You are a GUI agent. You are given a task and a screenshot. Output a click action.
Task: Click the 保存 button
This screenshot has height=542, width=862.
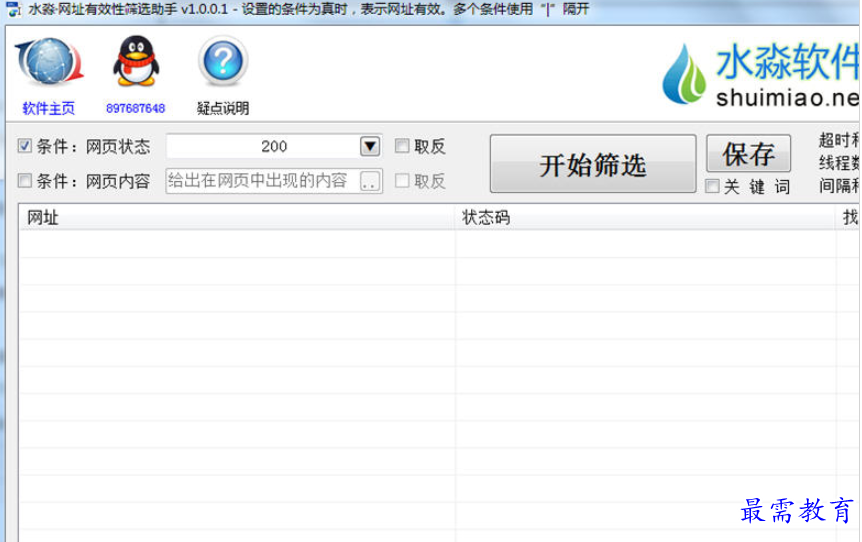point(748,153)
